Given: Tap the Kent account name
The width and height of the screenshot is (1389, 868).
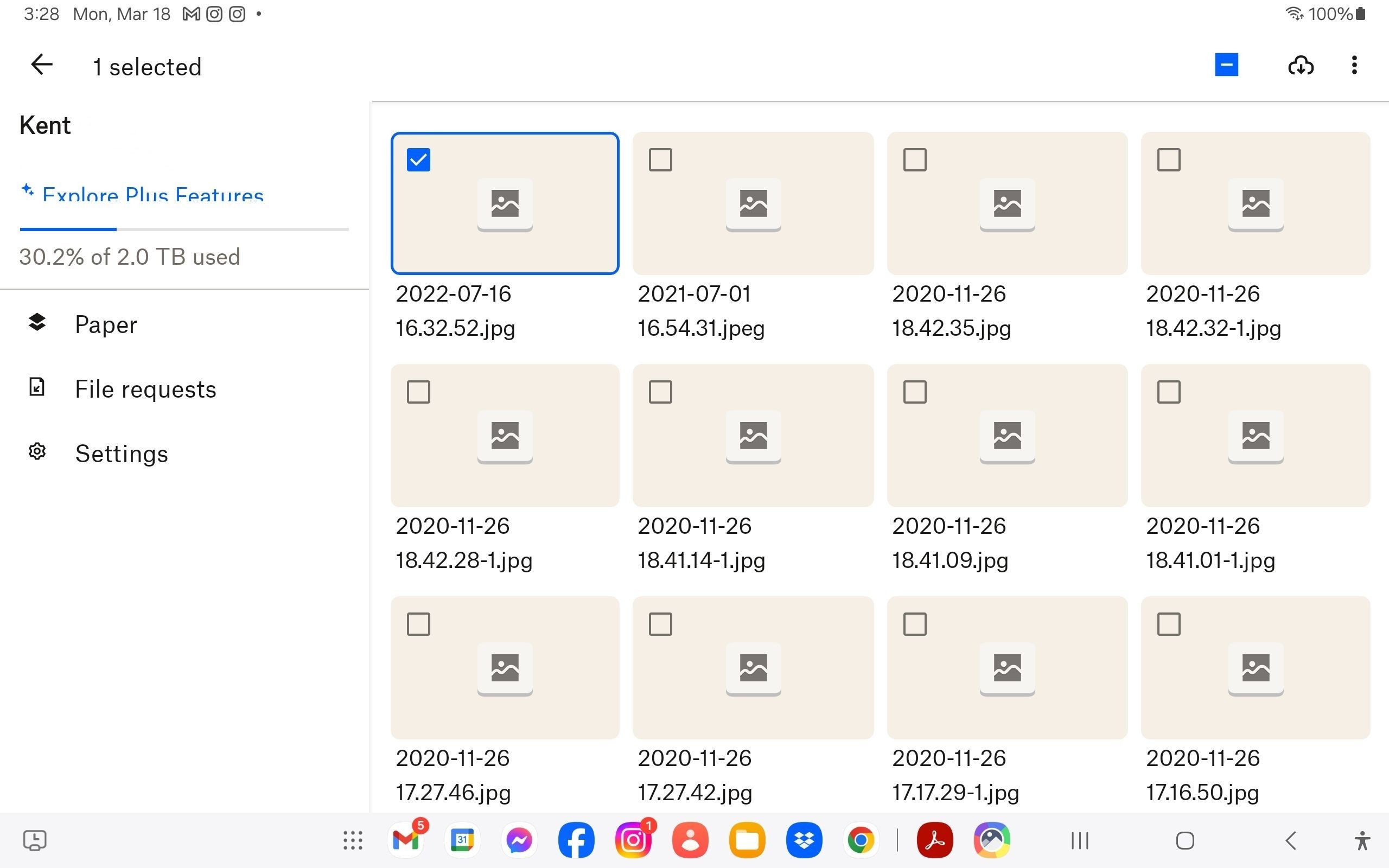Looking at the screenshot, I should pos(45,125).
